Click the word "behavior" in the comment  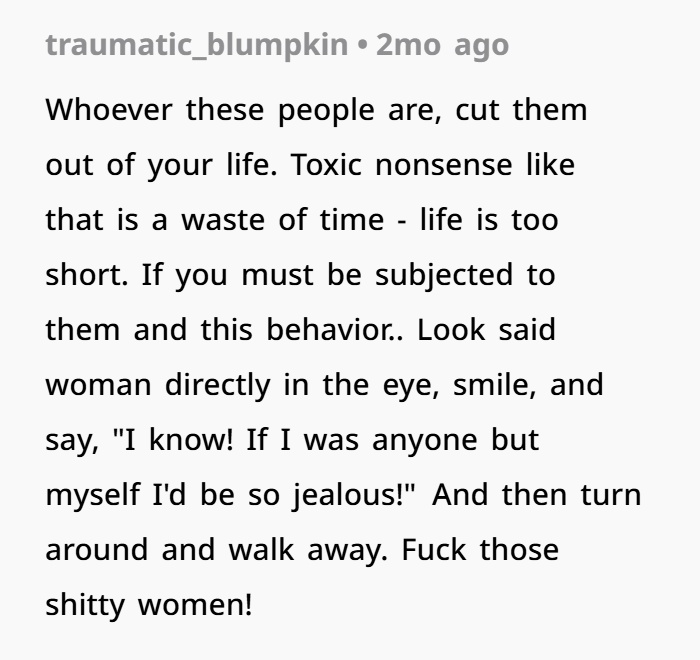tap(330, 330)
